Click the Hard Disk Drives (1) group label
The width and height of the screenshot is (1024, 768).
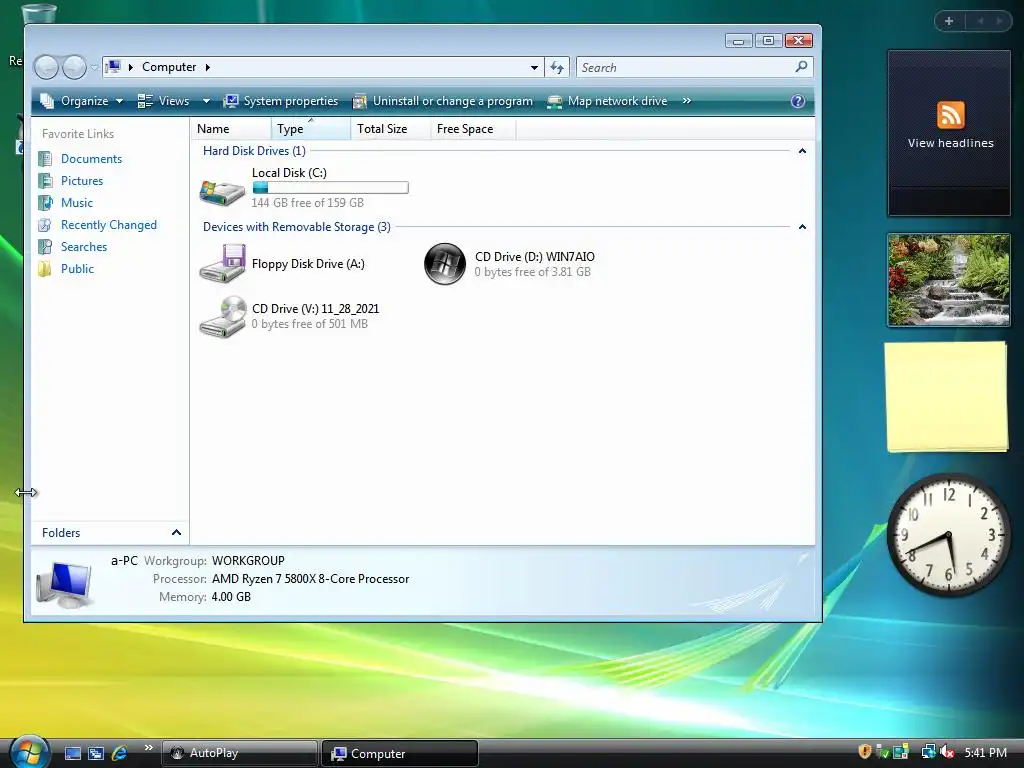(254, 151)
